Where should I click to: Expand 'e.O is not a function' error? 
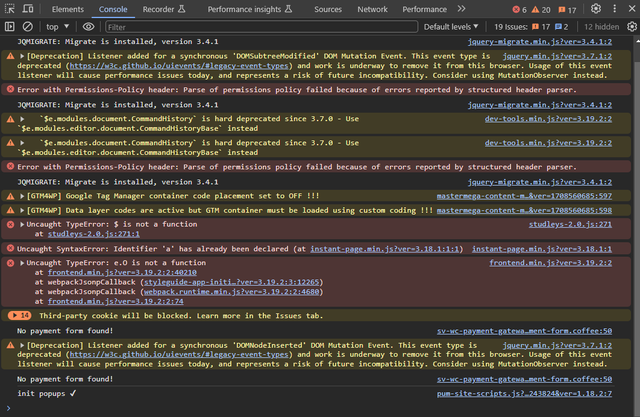tap(22, 263)
